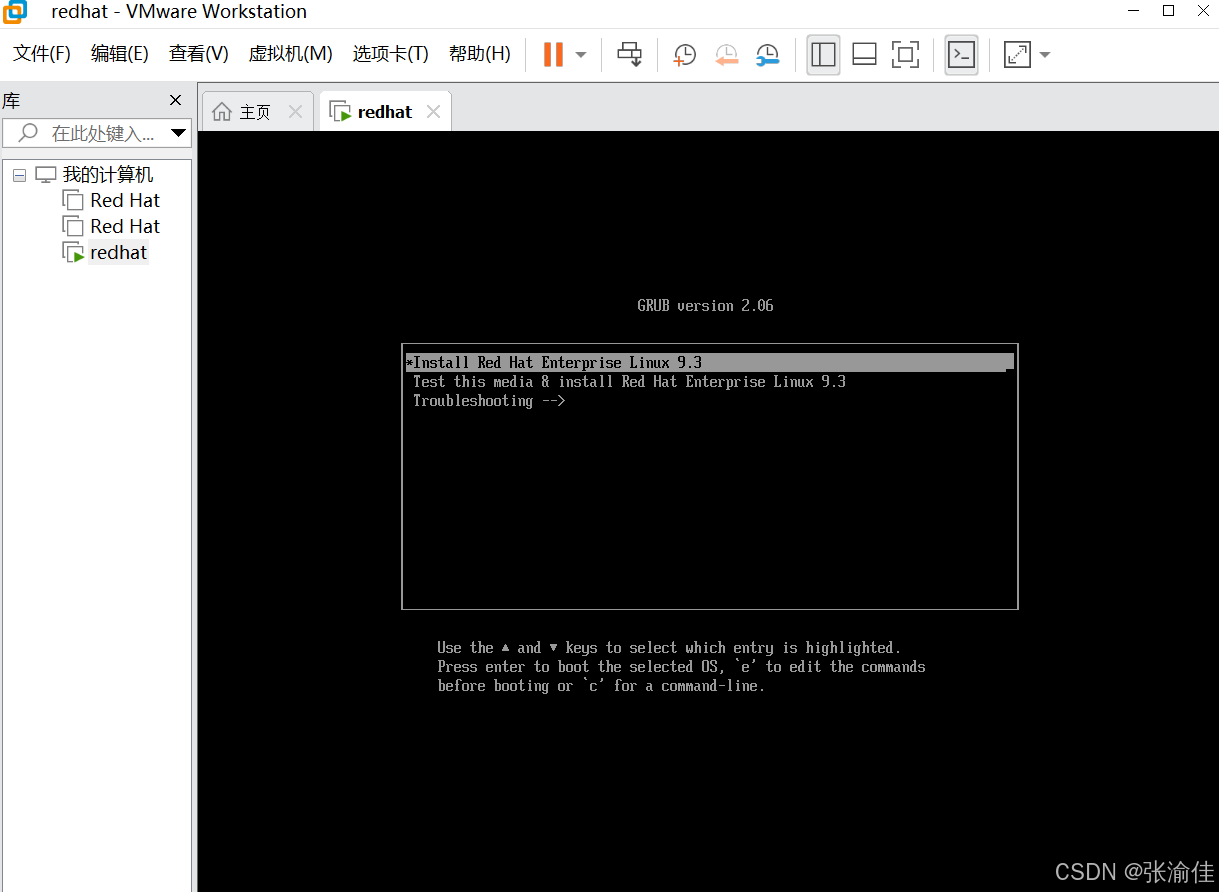The image size is (1219, 892).
Task: Open the 编辑(E) menu
Action: tap(120, 54)
